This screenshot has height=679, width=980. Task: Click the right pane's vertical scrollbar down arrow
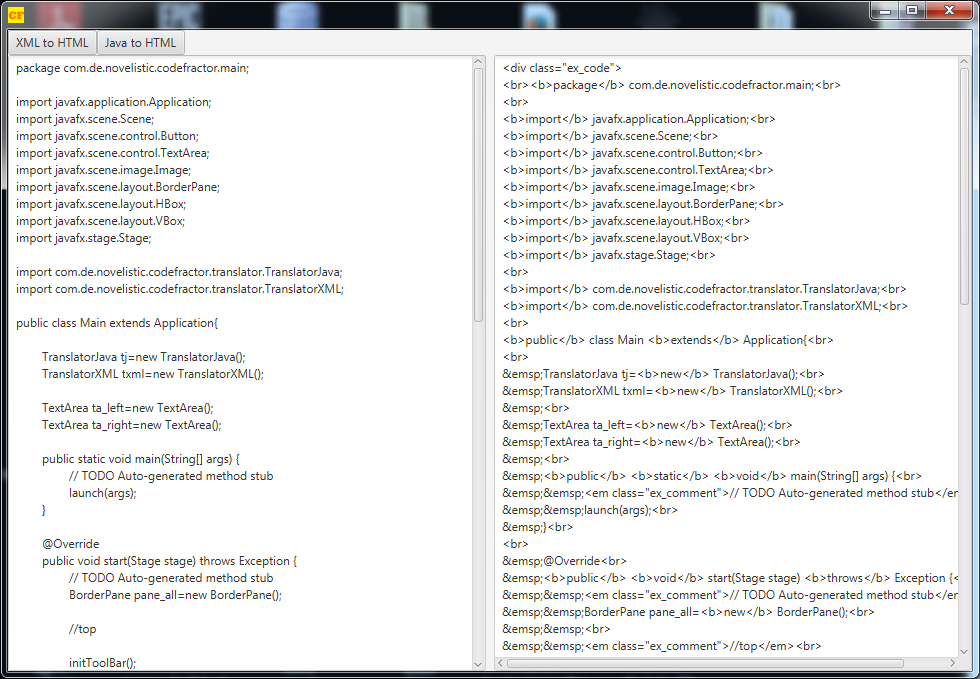[964, 649]
